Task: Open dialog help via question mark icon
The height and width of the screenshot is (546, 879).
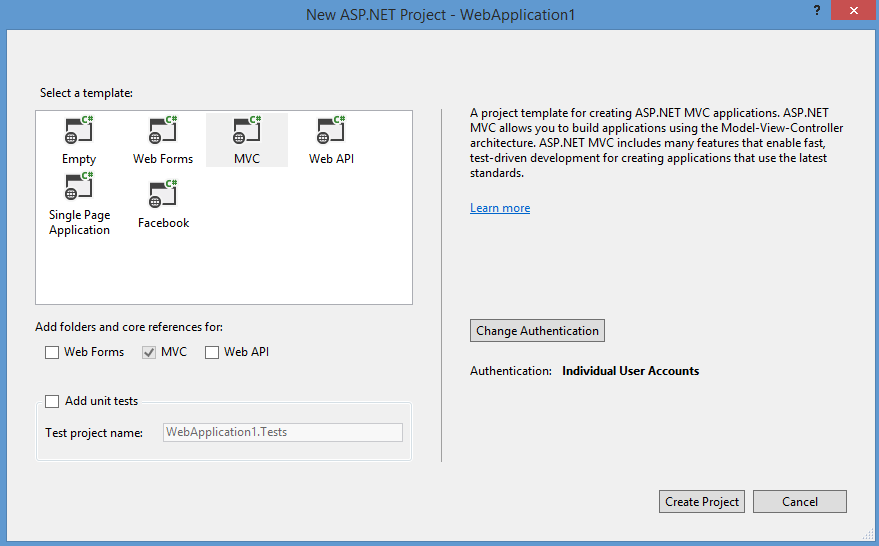Action: coord(817,10)
